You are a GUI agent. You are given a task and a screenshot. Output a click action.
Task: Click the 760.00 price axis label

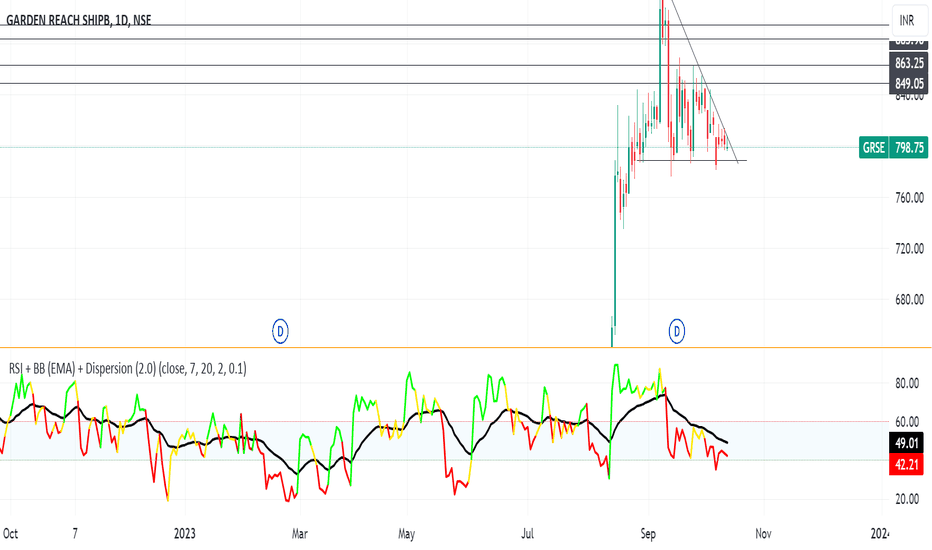(909, 197)
